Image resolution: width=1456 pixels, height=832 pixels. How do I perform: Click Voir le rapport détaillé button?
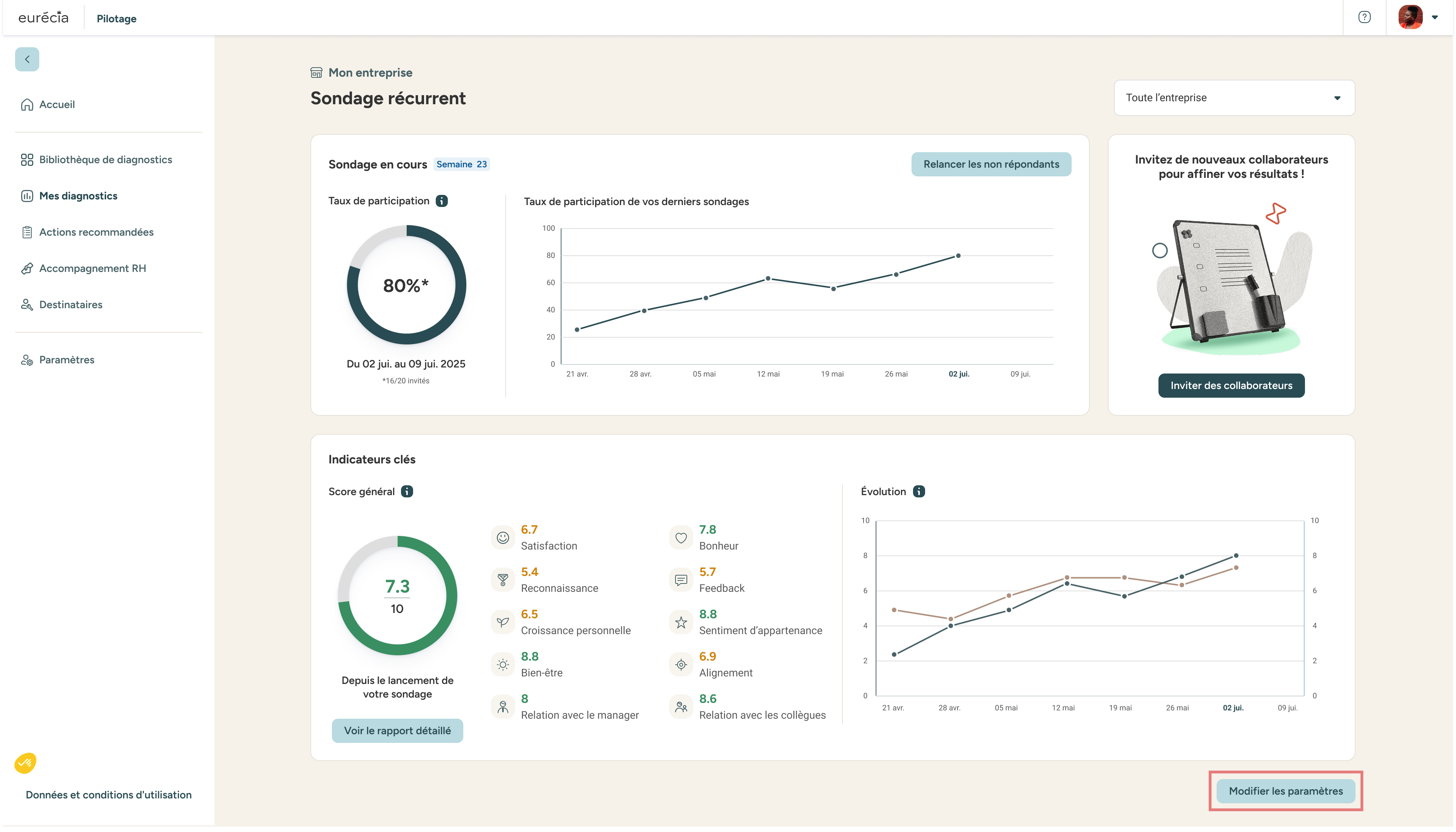[x=397, y=731]
